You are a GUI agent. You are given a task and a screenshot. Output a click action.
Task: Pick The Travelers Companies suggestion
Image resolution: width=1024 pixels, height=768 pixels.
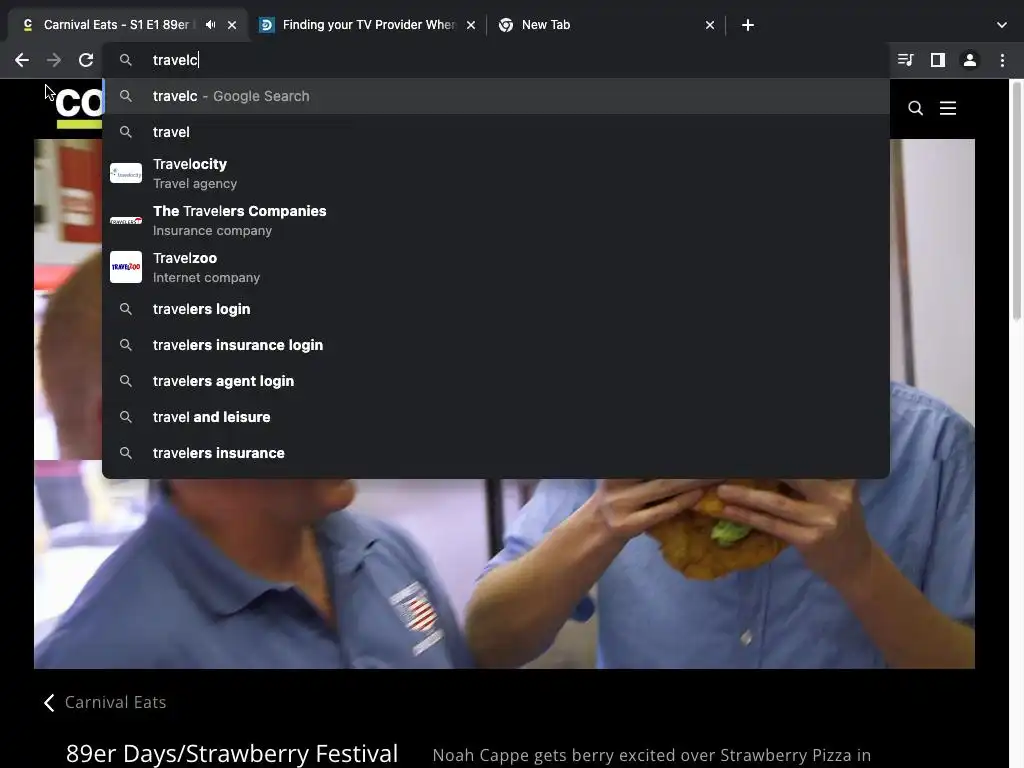496,221
